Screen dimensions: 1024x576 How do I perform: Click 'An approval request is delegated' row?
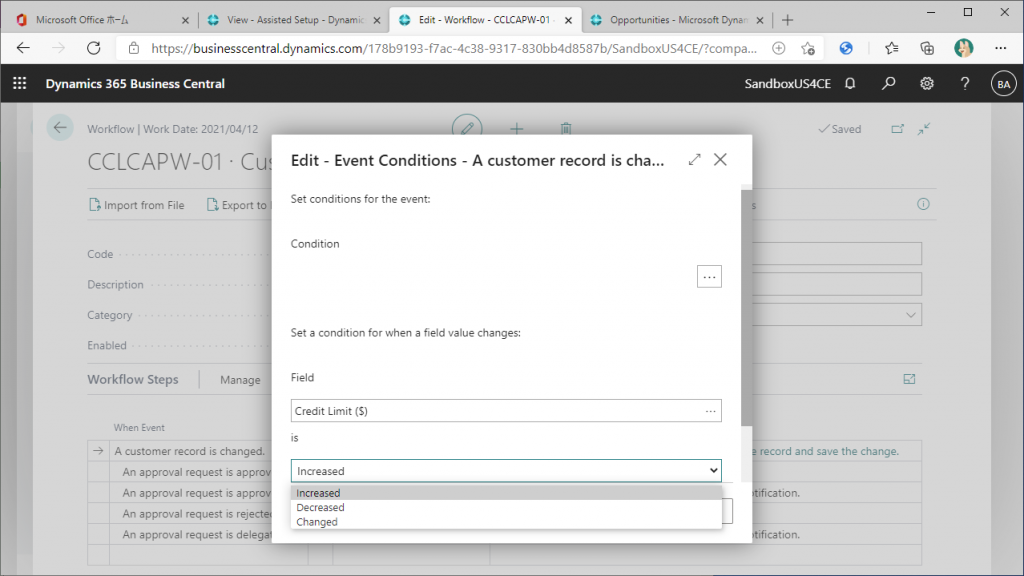197,535
